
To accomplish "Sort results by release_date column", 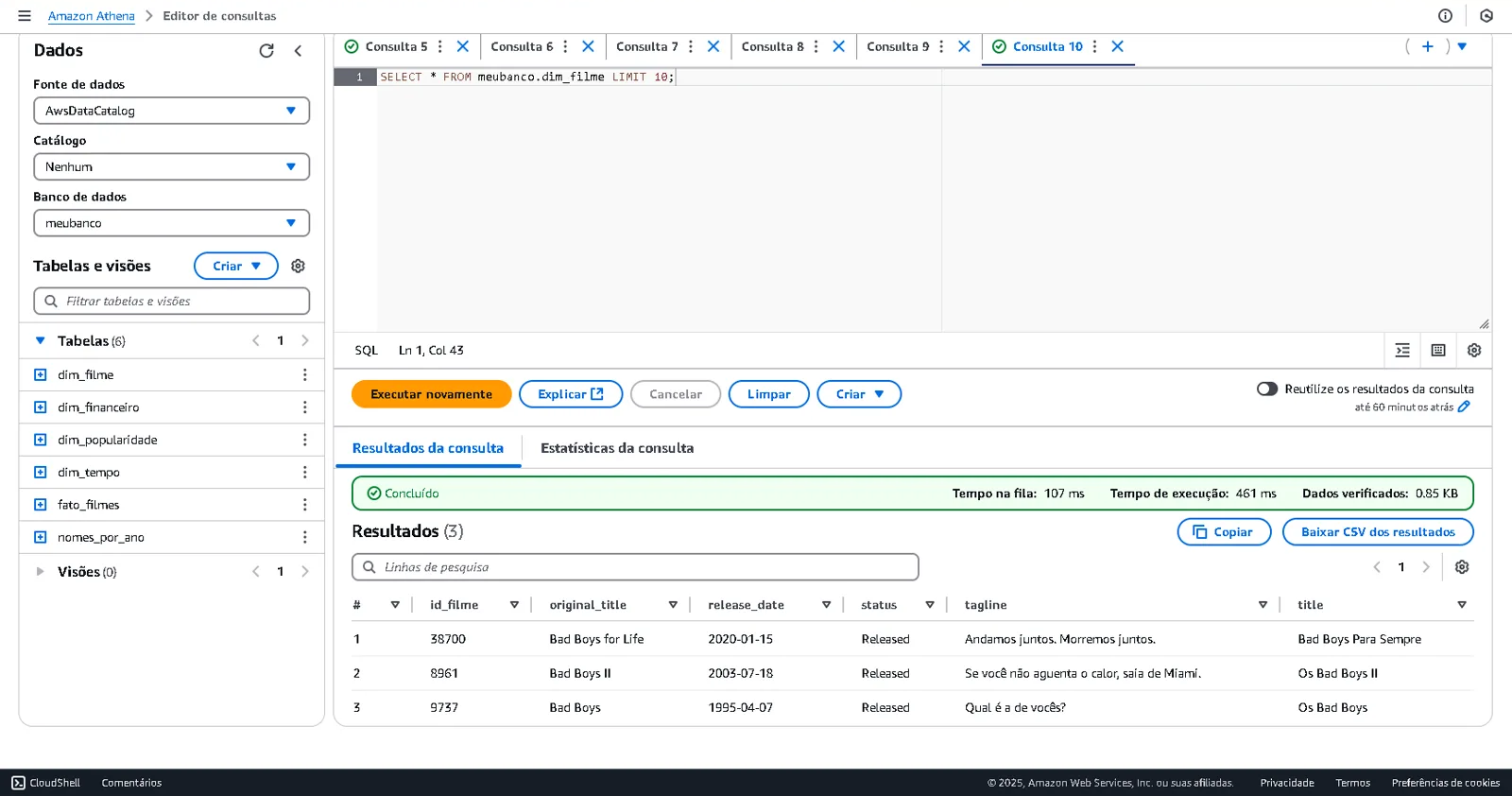I will click(x=826, y=605).
